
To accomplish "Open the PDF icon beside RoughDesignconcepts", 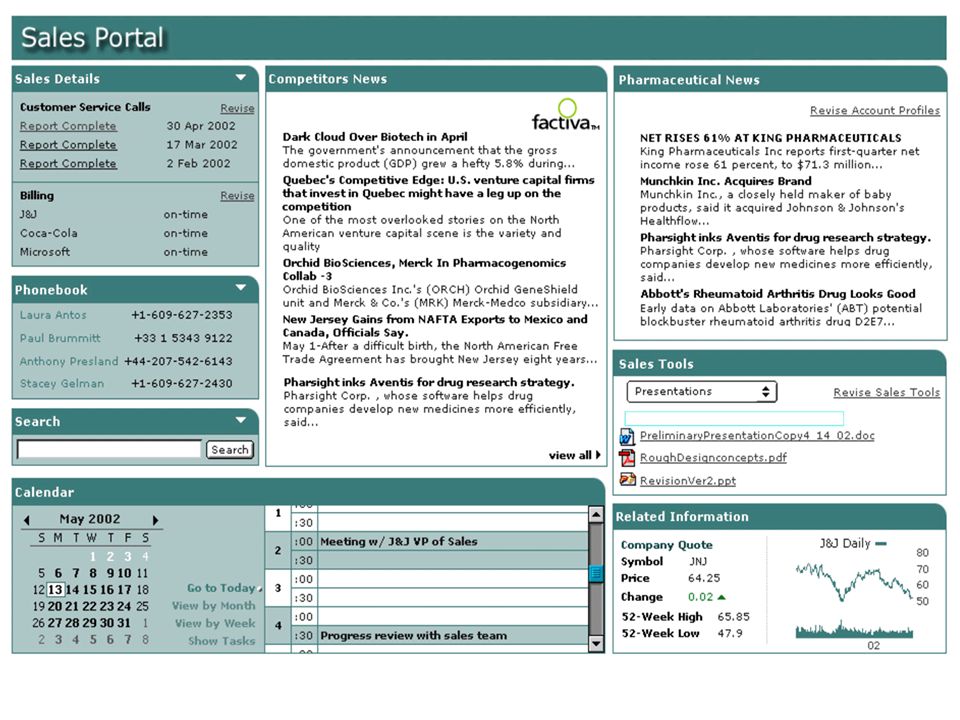I will [626, 458].
